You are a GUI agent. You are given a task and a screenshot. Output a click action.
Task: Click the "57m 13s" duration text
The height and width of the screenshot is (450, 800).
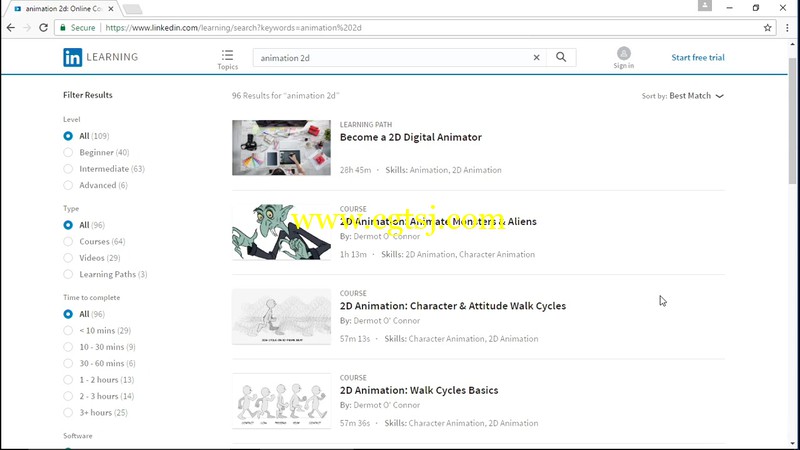click(355, 338)
